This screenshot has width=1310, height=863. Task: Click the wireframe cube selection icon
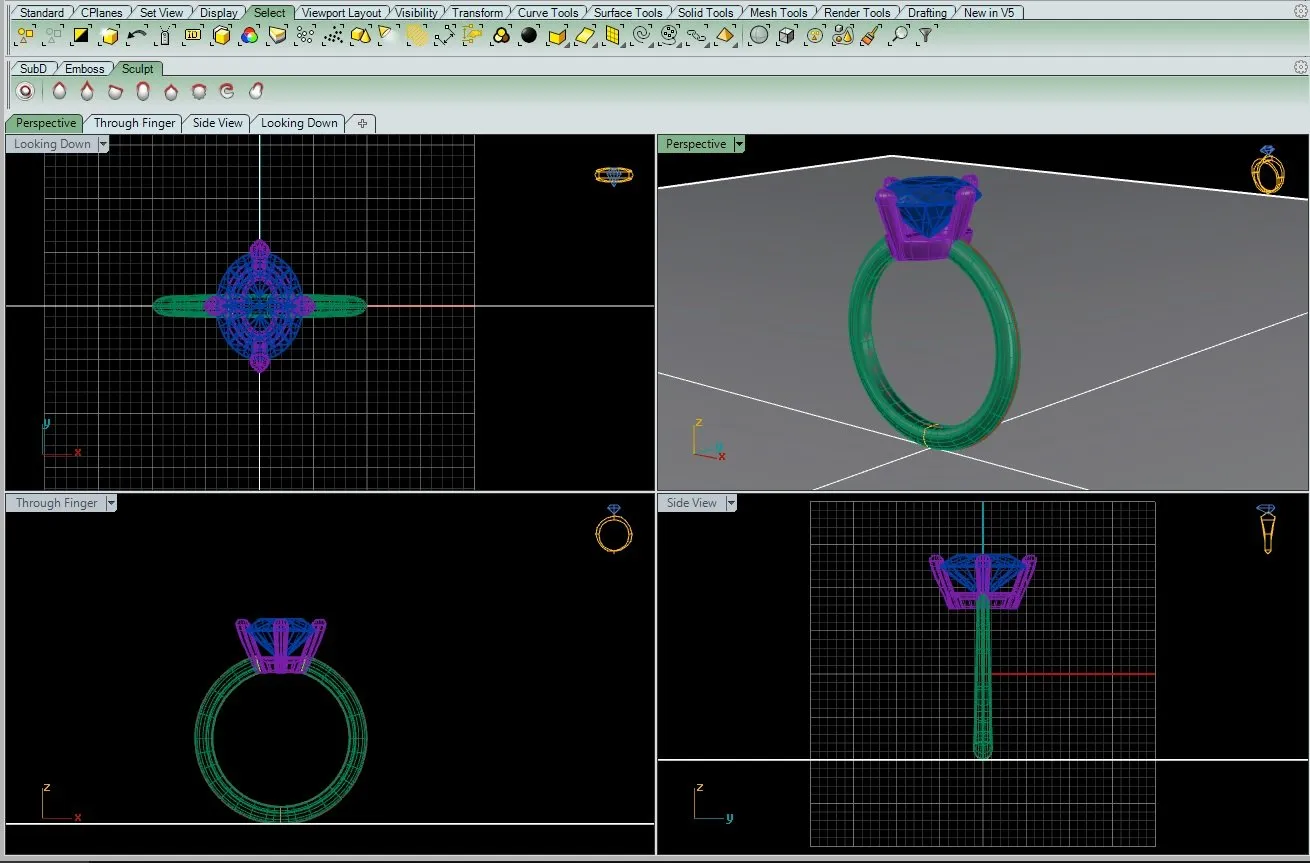point(787,35)
